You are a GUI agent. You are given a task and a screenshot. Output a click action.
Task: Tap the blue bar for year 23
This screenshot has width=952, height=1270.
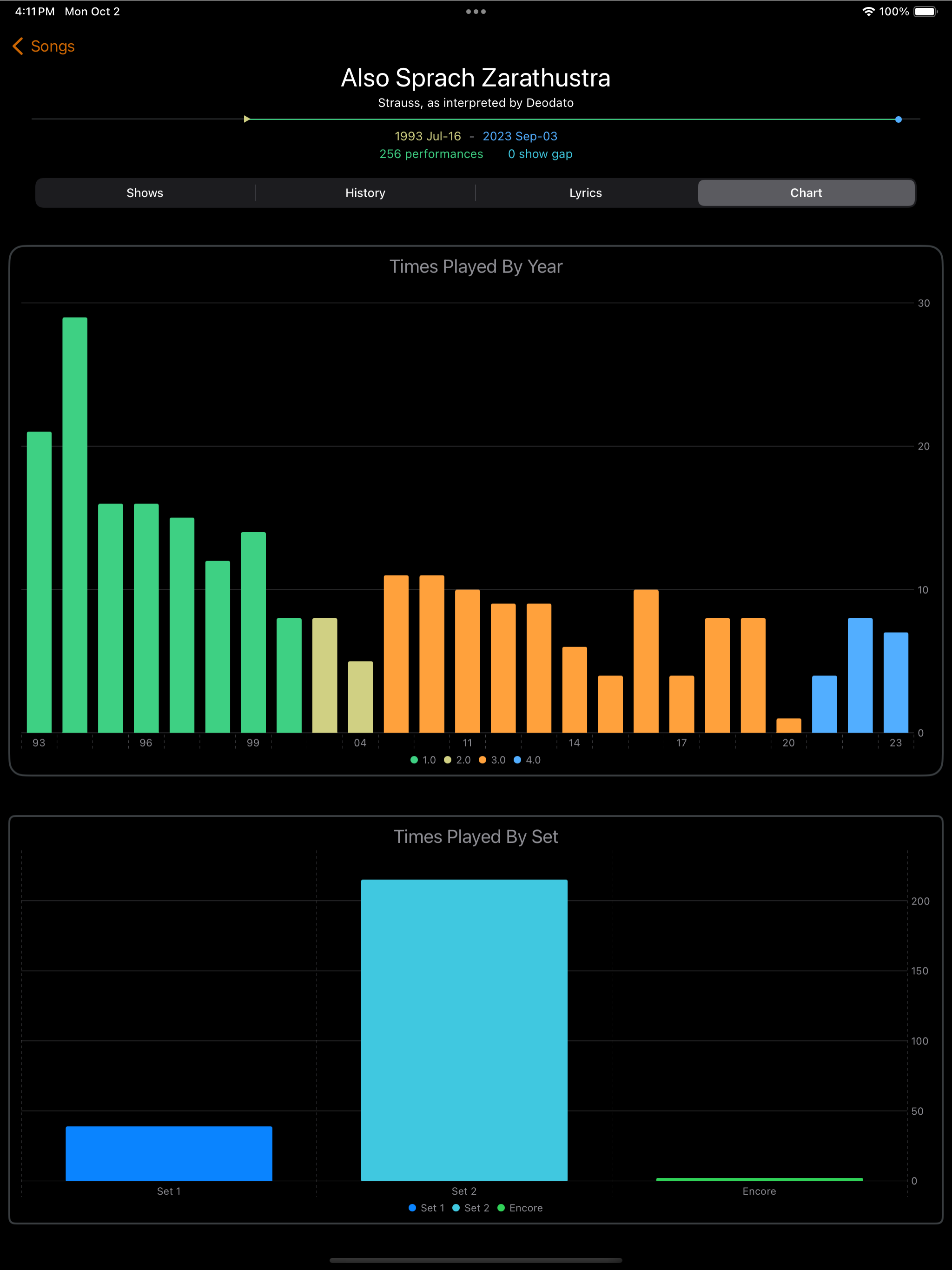(896, 683)
